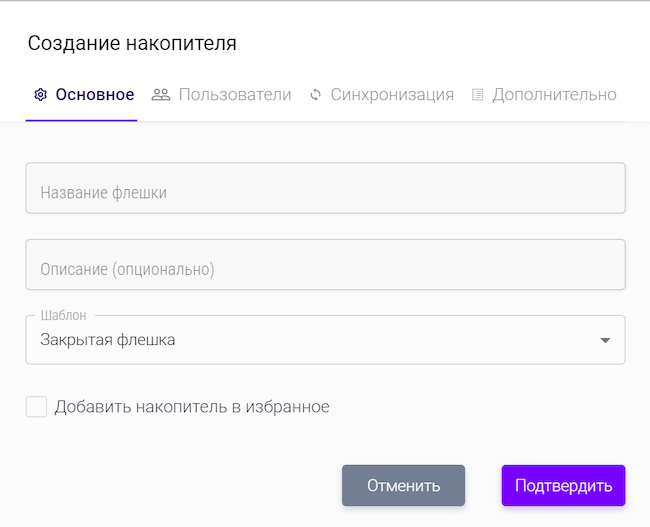Viewport: 650px width, 527px height.
Task: Click the purple underline beneath Основное
Action: tap(81, 120)
